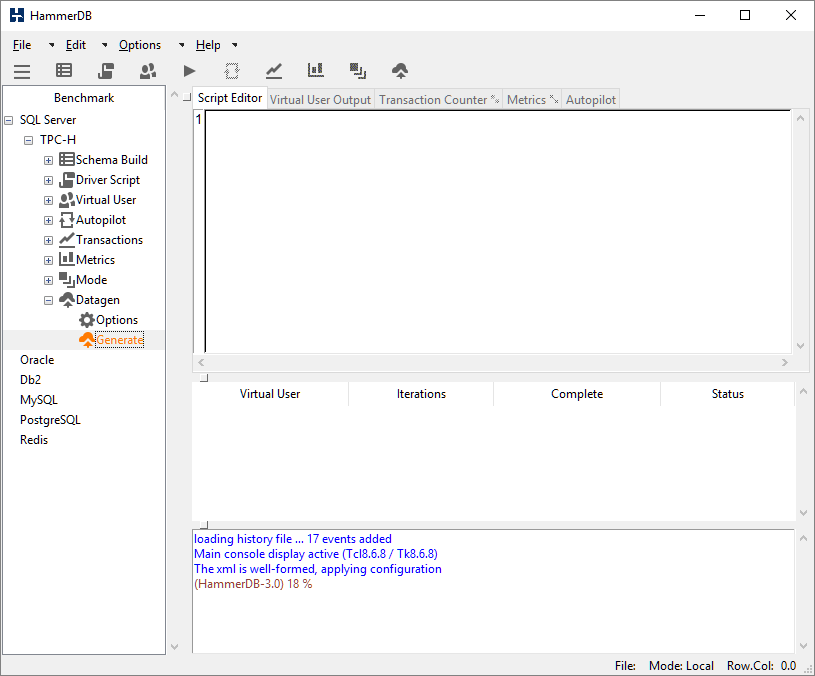
Task: Click the Driver Script icon in tree
Action: pyautogui.click(x=67, y=180)
